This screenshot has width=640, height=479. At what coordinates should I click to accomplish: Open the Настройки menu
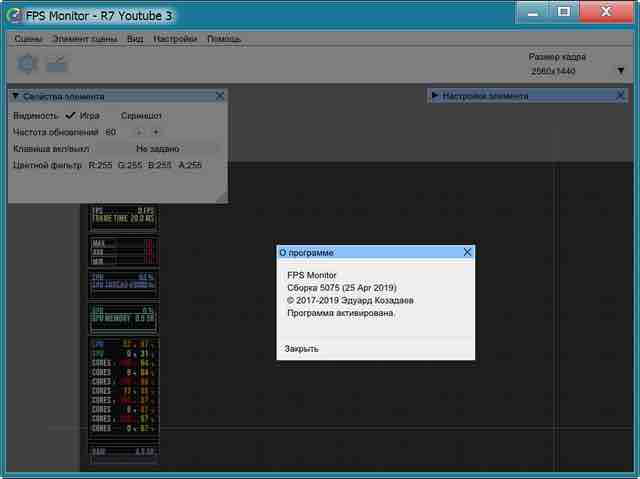[175, 39]
